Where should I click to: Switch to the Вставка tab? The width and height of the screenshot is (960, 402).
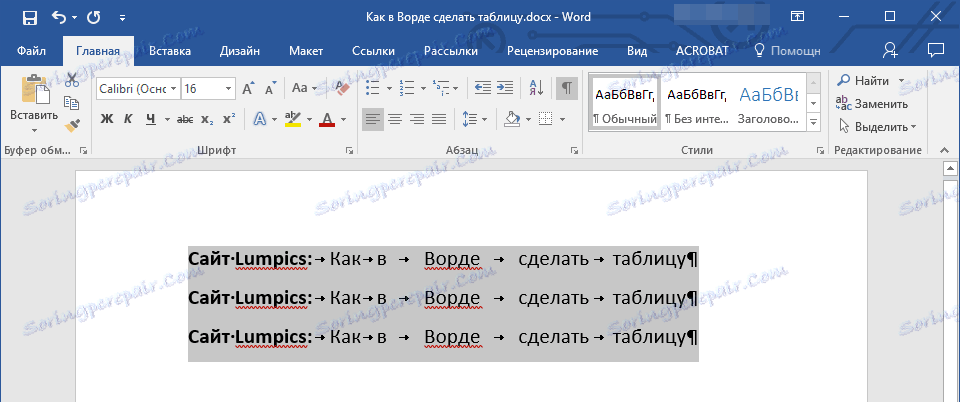tap(170, 51)
